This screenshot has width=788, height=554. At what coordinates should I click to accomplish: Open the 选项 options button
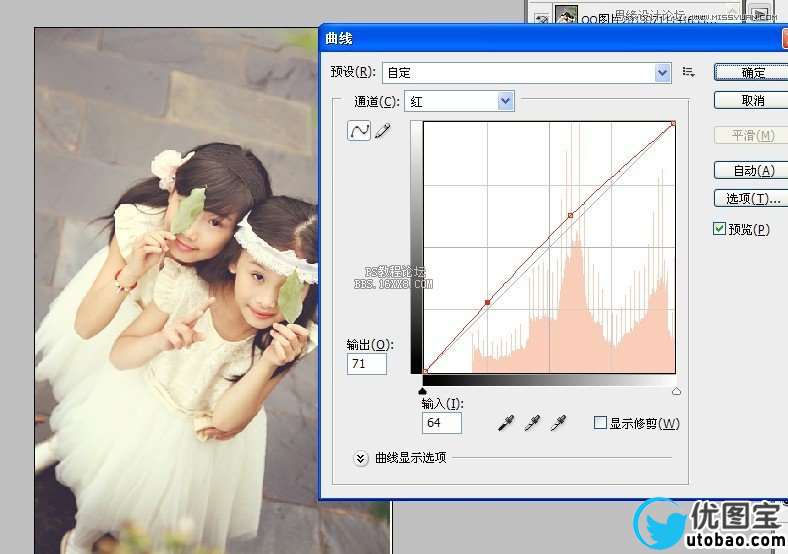752,198
